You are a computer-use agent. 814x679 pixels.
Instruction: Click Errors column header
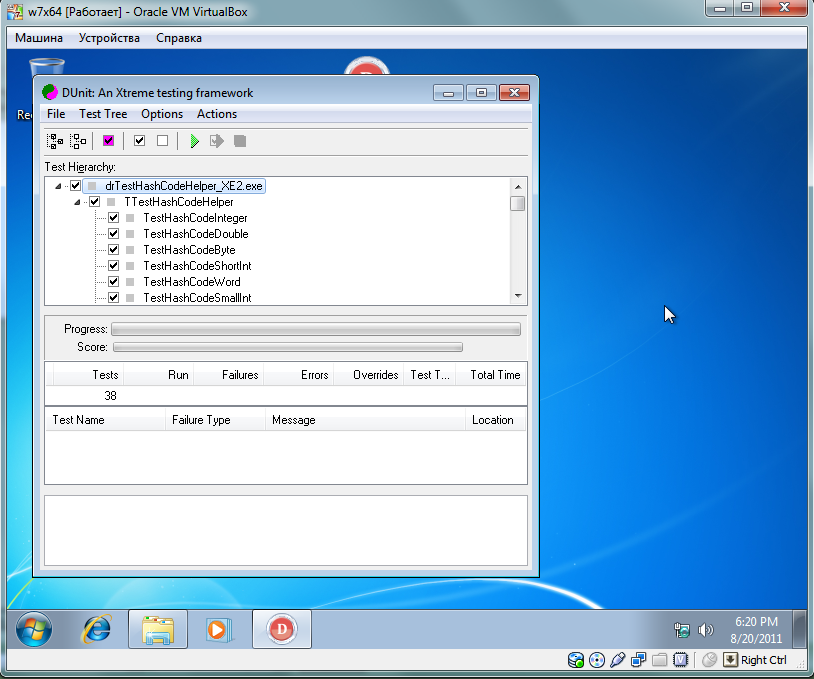299,375
